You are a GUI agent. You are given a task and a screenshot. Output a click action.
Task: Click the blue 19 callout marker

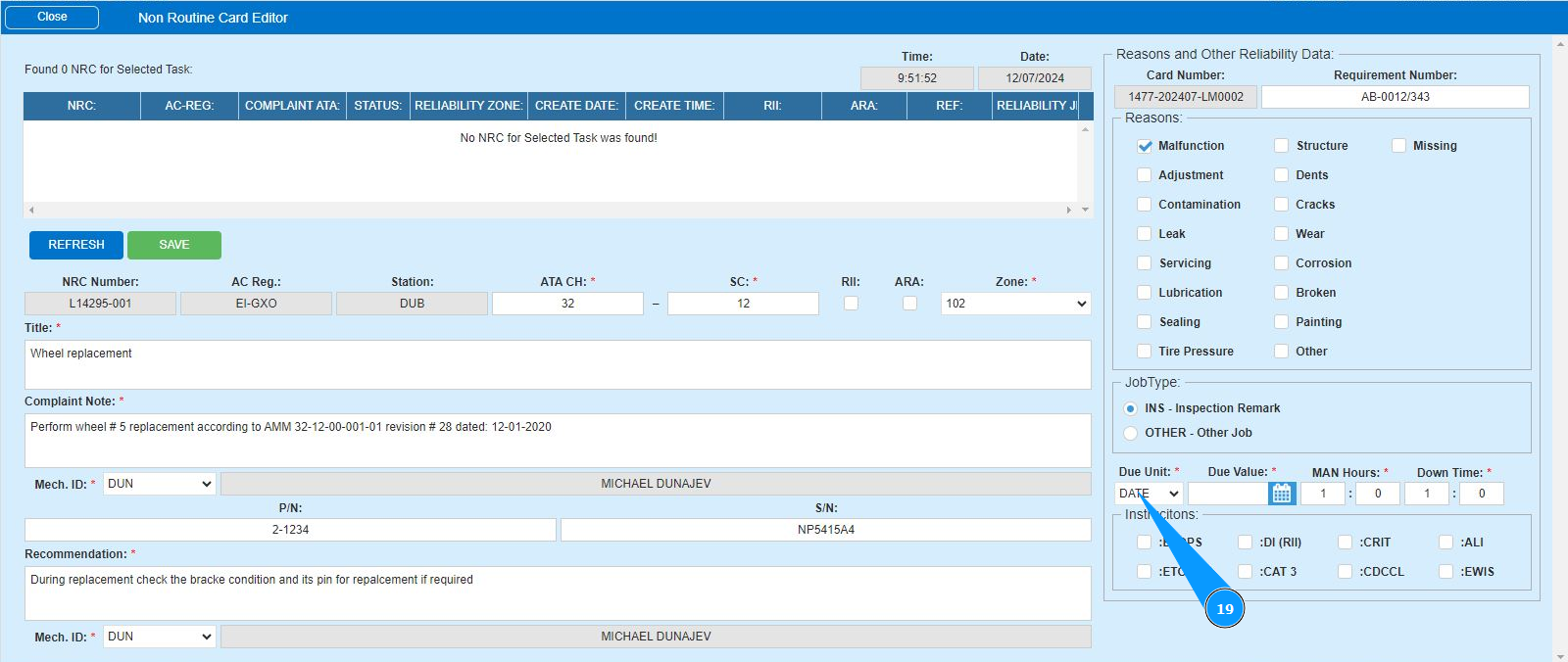(x=1224, y=608)
